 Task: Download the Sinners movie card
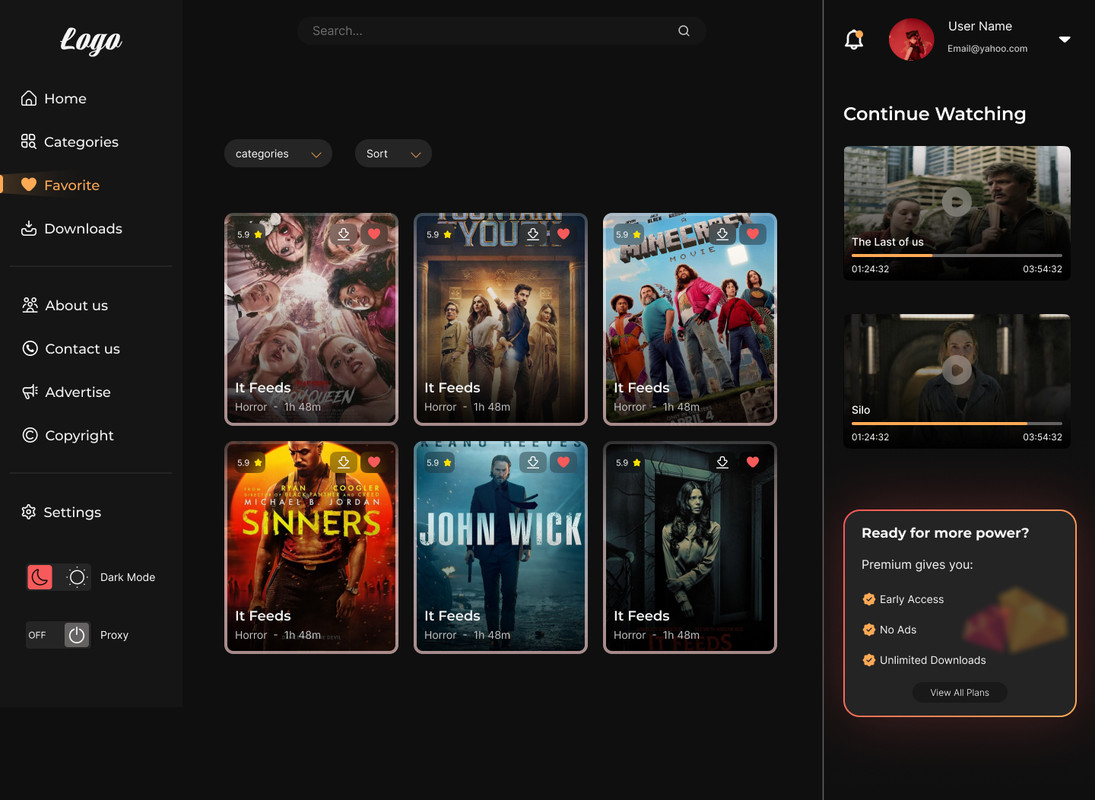(x=344, y=462)
